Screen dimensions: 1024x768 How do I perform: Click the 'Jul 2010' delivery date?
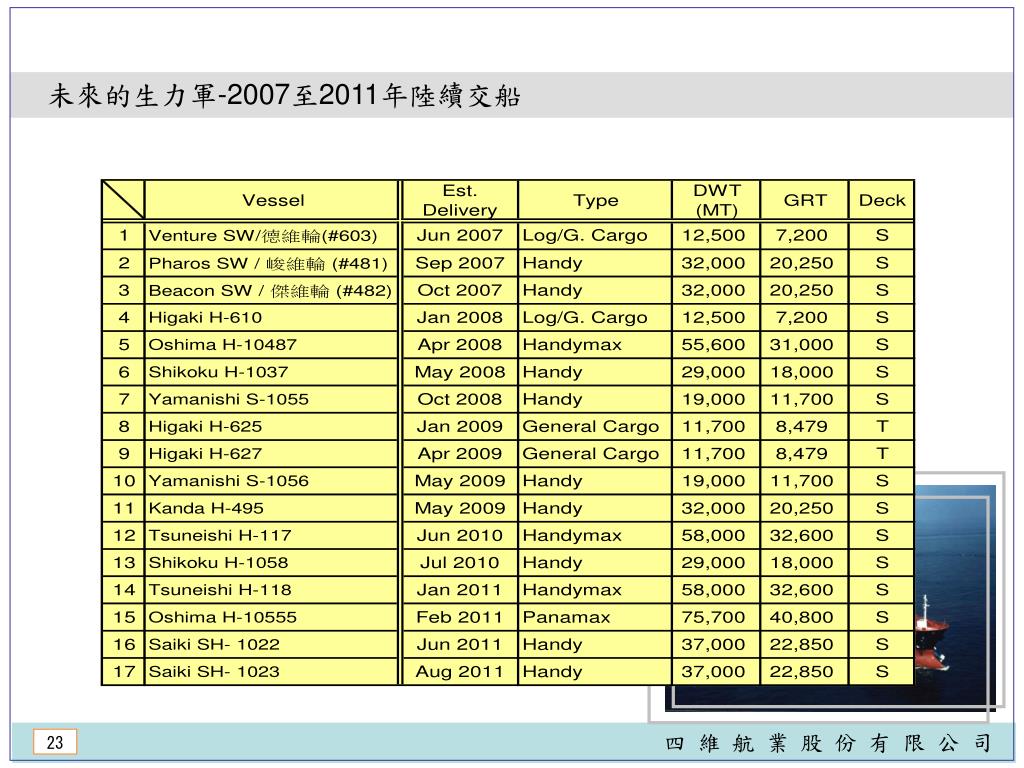(x=460, y=562)
